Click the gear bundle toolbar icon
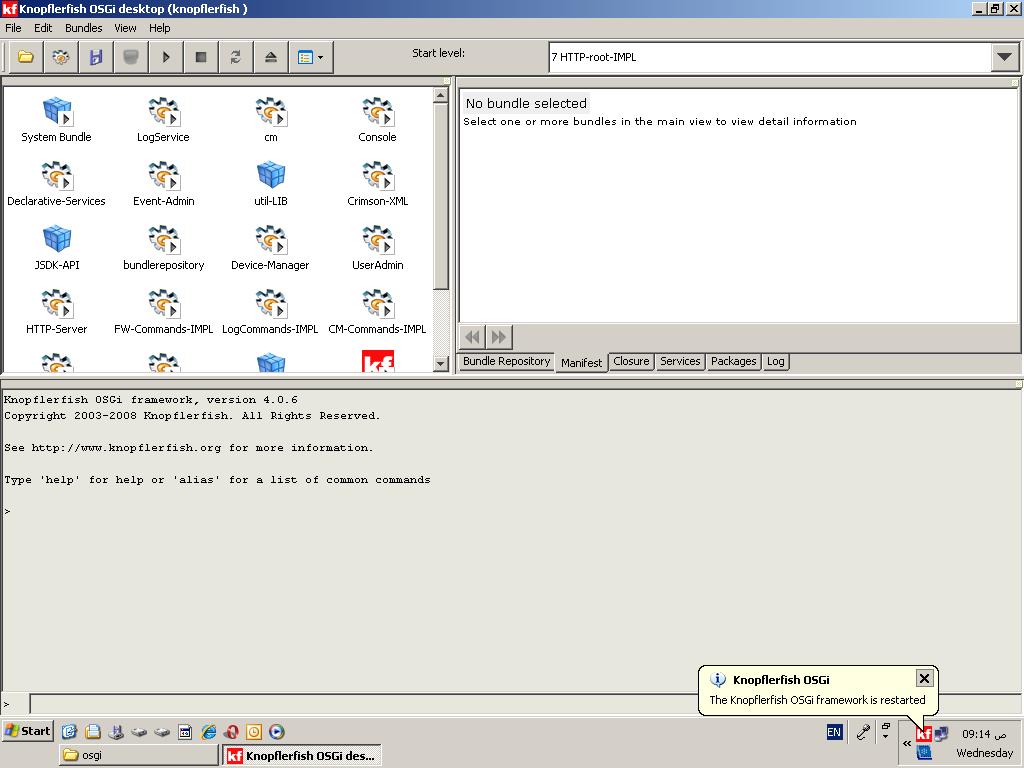This screenshot has width=1024, height=768. point(61,57)
